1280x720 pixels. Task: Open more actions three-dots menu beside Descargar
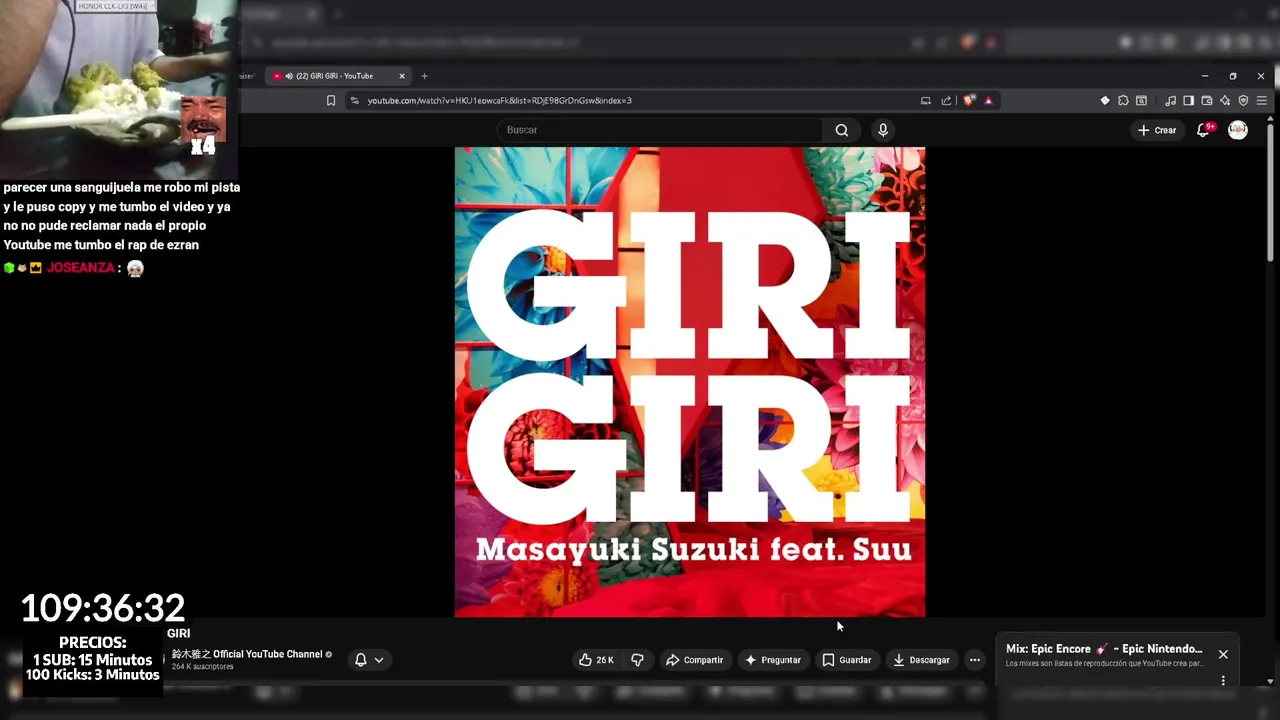point(975,660)
